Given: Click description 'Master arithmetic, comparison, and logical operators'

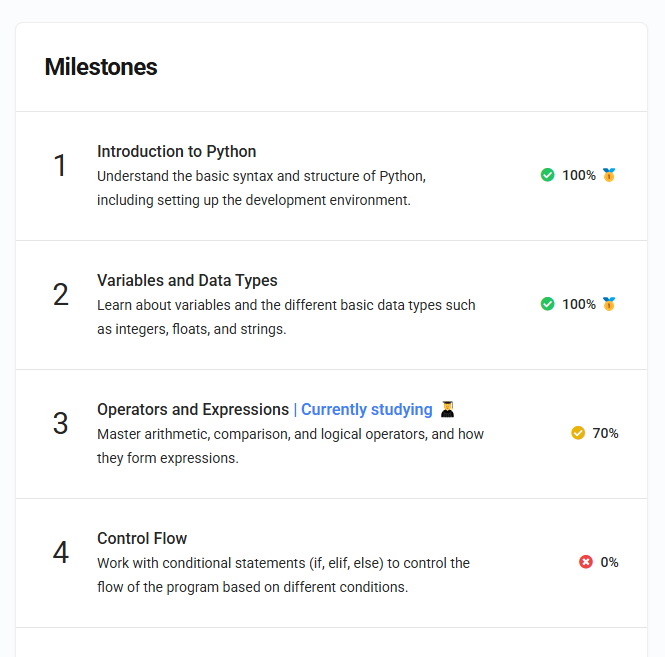Looking at the screenshot, I should point(291,446).
